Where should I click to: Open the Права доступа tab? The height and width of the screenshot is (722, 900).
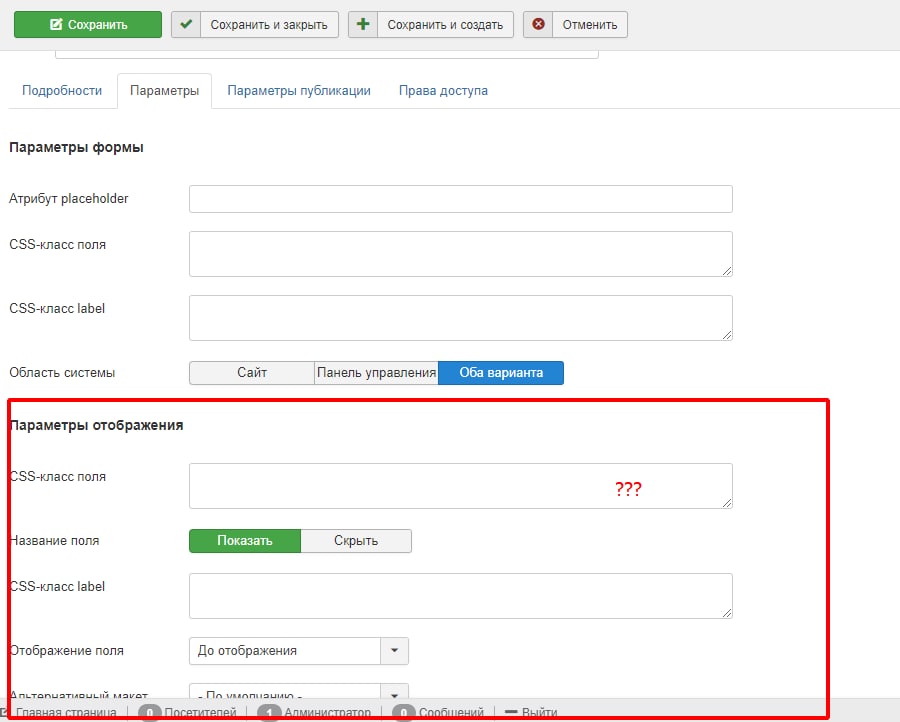tap(443, 91)
